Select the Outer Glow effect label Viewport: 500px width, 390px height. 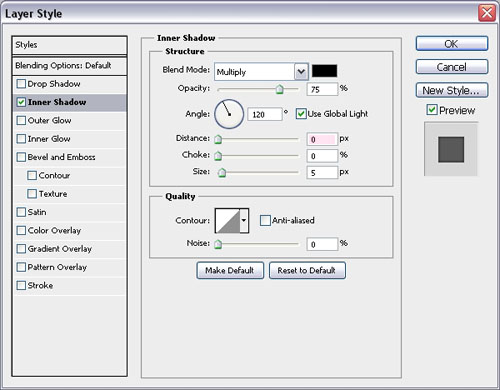(x=49, y=120)
